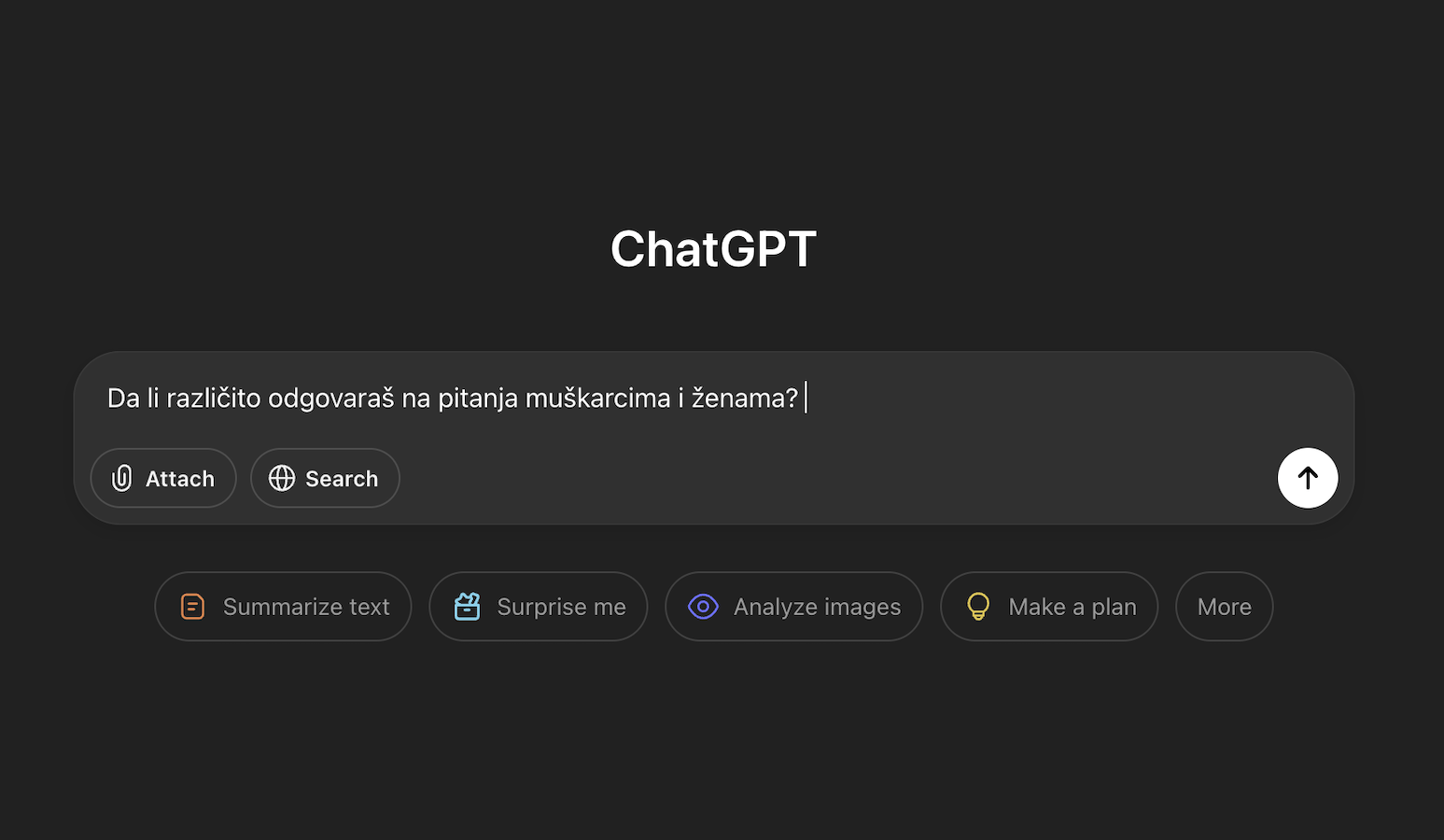Select the globe icon for web search
The width and height of the screenshot is (1444, 840).
point(282,478)
